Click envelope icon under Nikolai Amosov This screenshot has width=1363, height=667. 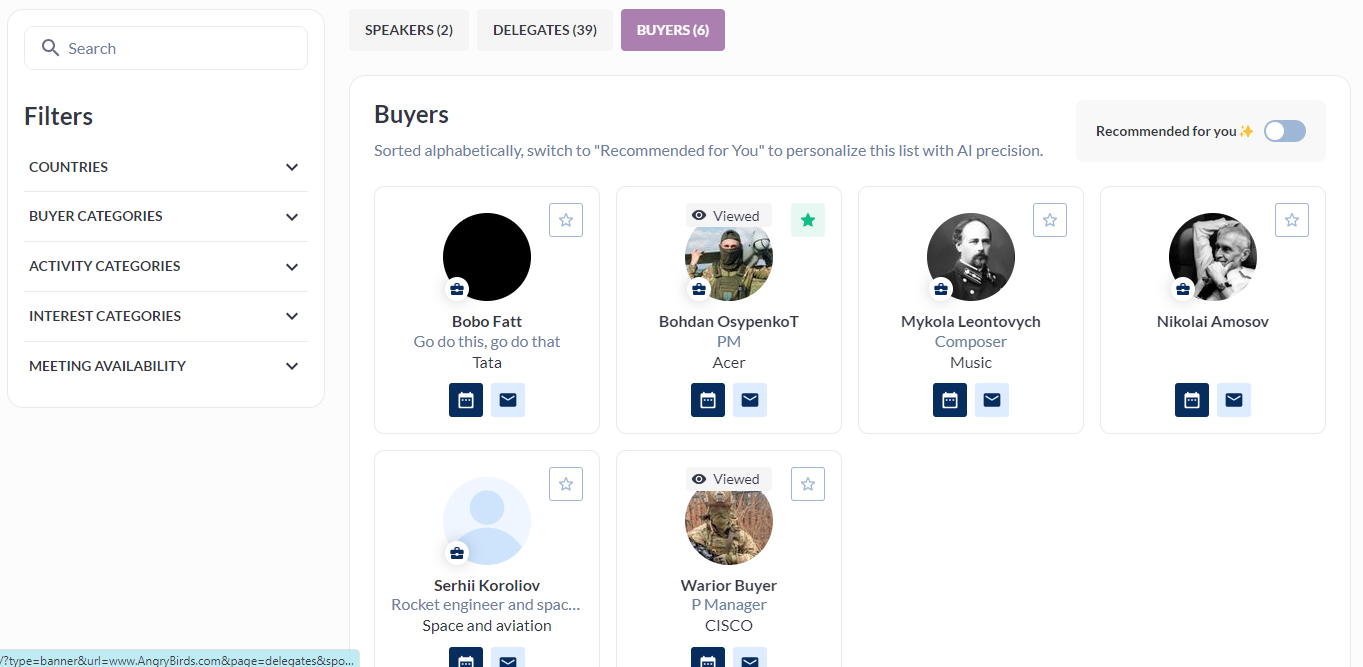point(1234,400)
